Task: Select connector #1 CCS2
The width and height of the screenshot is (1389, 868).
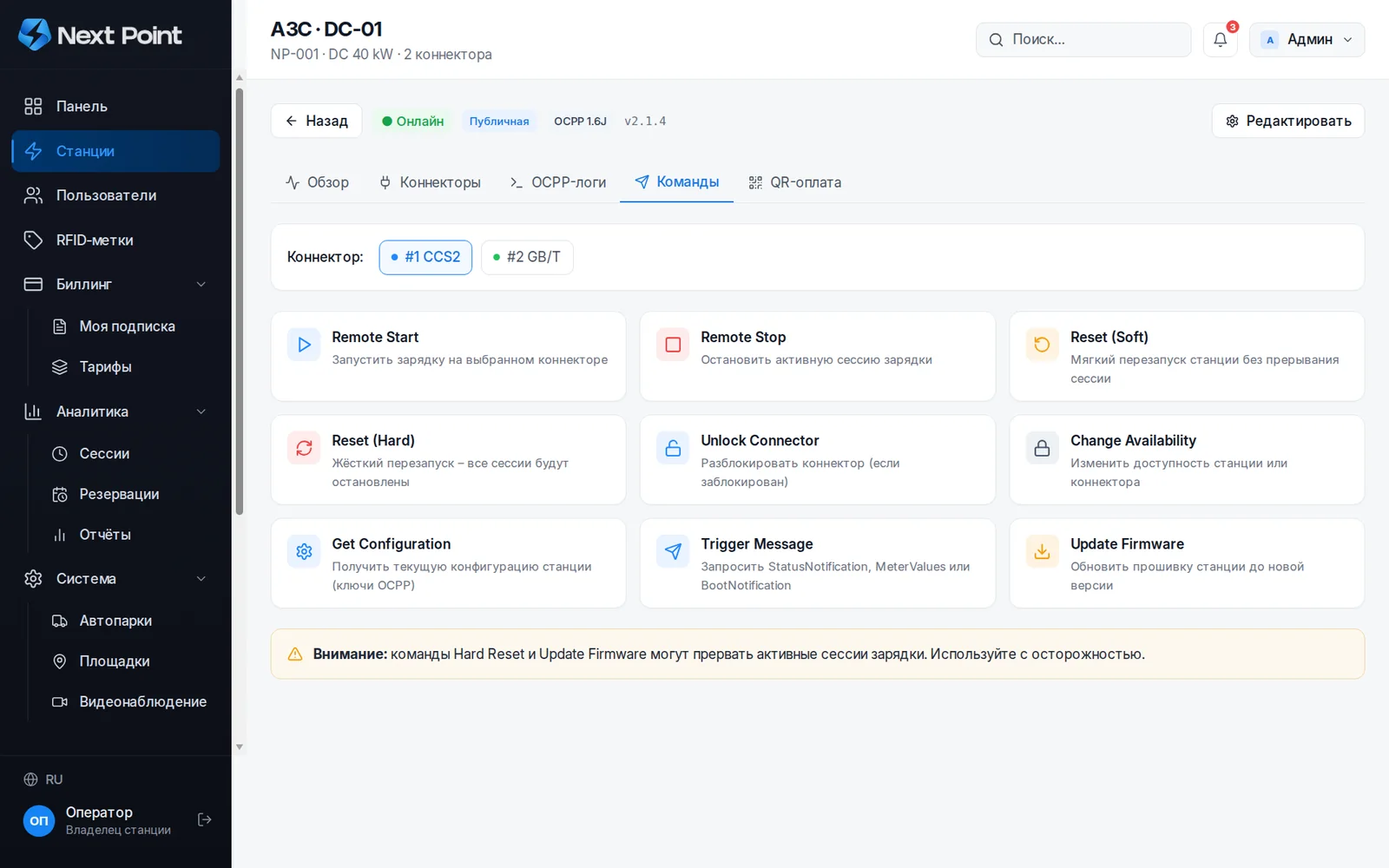Action: 425,257
